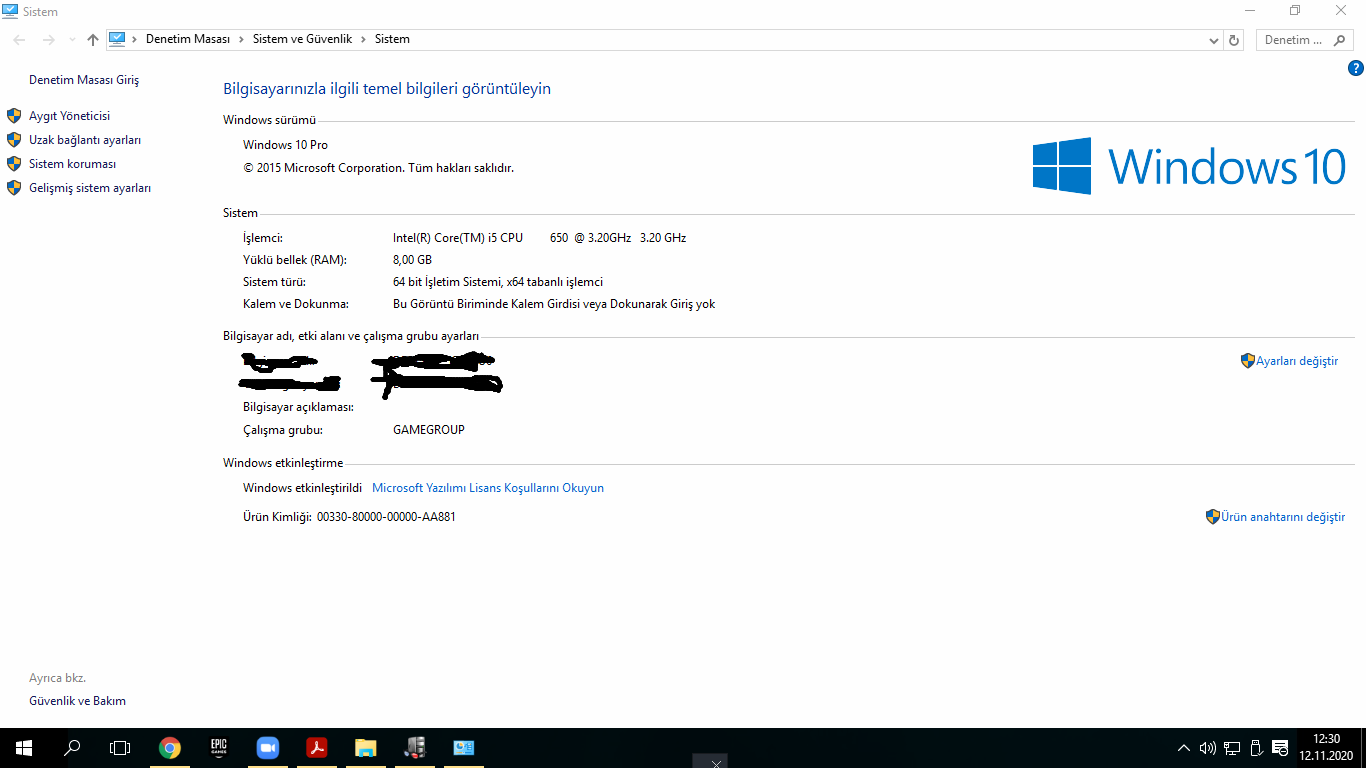
Task: Click the shield icon beside Ayarları değiştir
Action: (1247, 361)
